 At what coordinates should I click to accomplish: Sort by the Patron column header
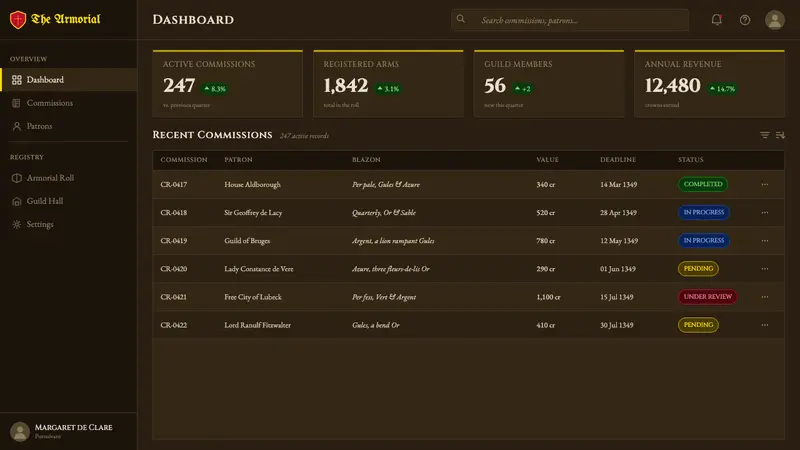coord(238,160)
